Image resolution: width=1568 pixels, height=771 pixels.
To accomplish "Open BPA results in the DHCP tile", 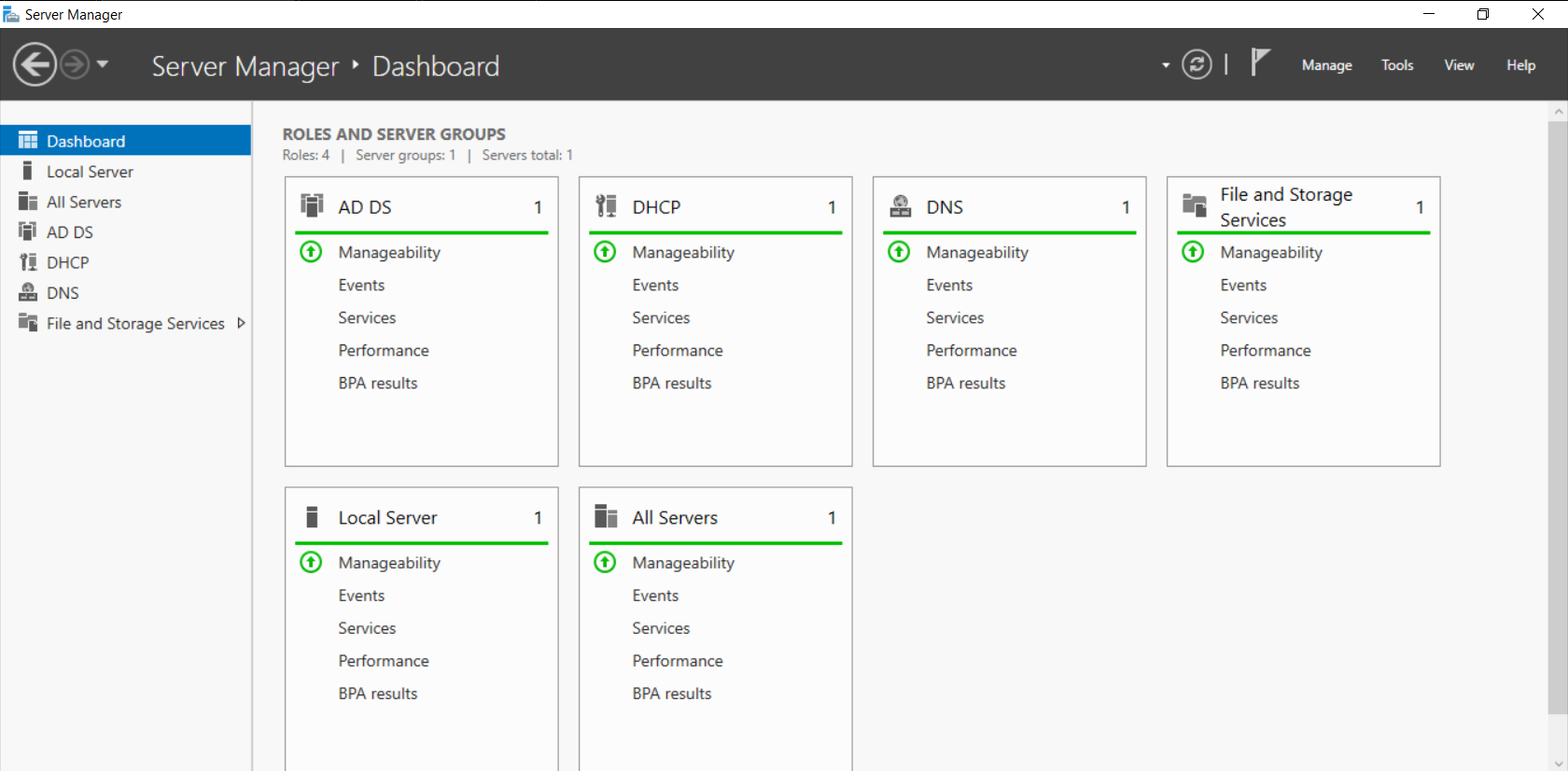I will (671, 383).
